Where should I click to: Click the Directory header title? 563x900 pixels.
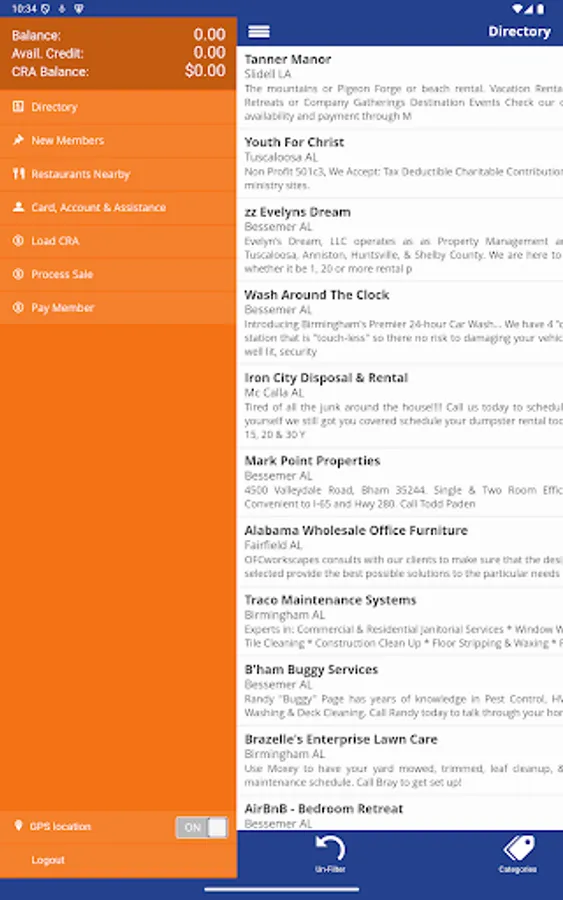point(519,32)
